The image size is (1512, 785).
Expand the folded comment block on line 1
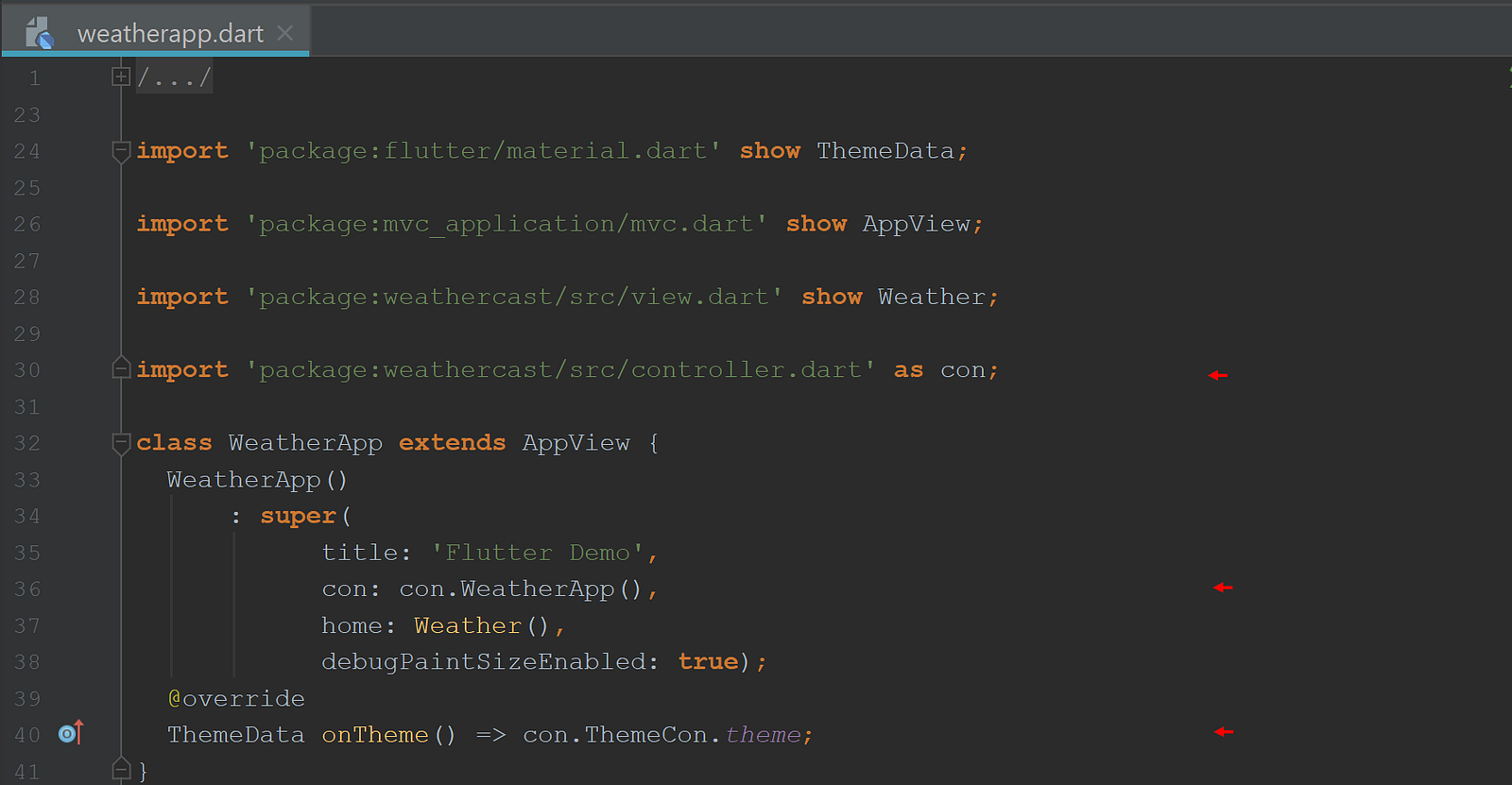pos(121,77)
